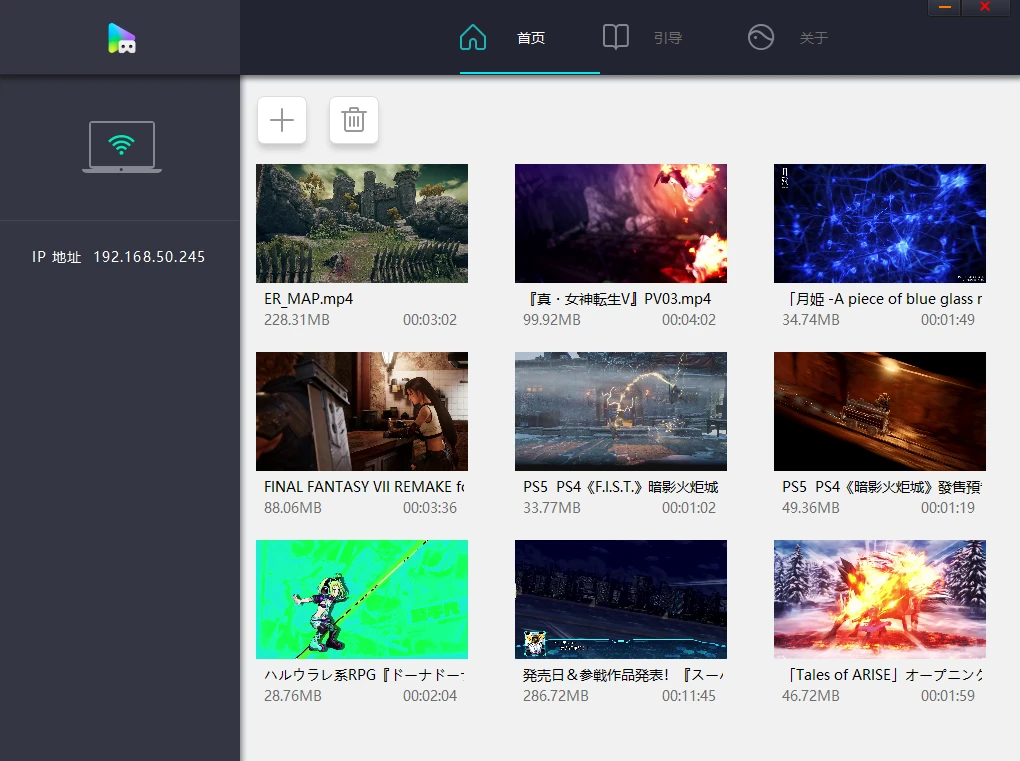Select the F.I.S.T. 暗影火炬城 video thumbnail

620,411
